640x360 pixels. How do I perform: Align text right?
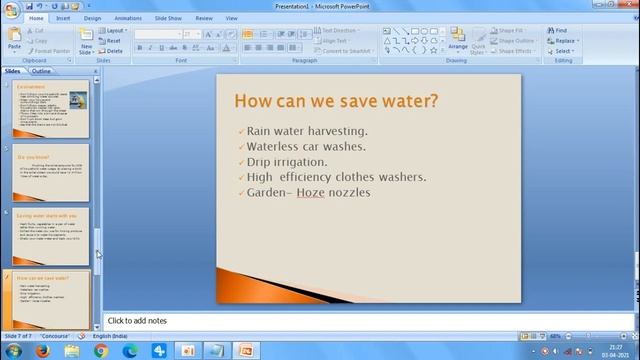tap(270, 48)
